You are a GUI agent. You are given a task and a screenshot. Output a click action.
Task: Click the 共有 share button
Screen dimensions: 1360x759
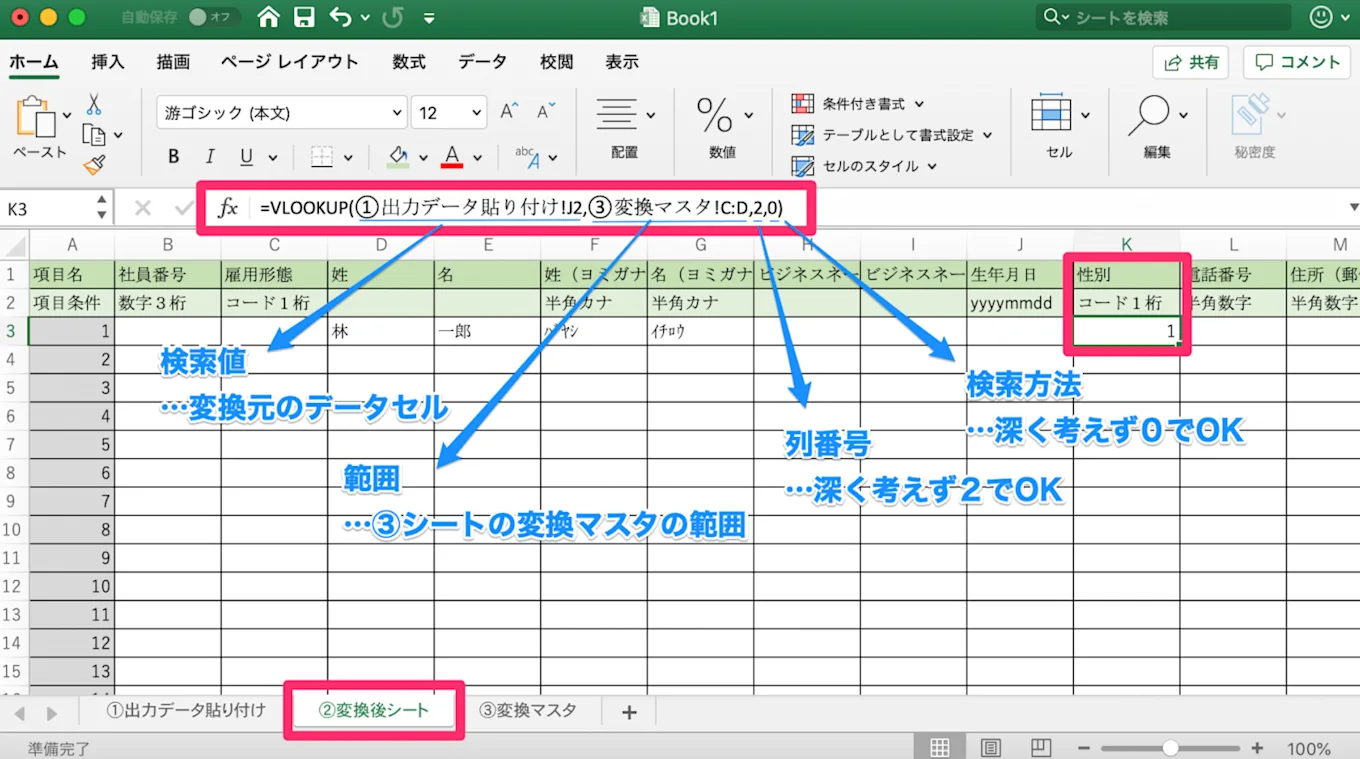pyautogui.click(x=1190, y=62)
